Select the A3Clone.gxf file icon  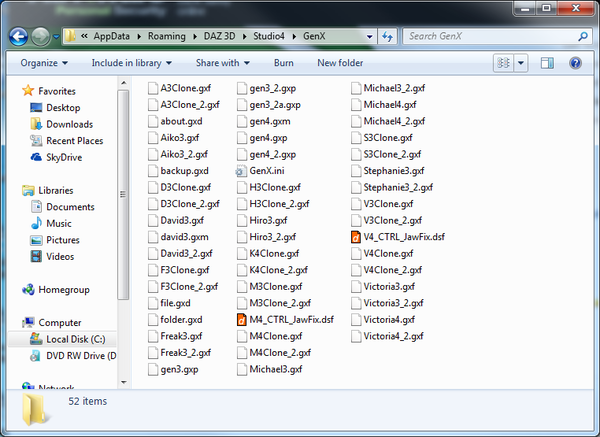click(153, 88)
